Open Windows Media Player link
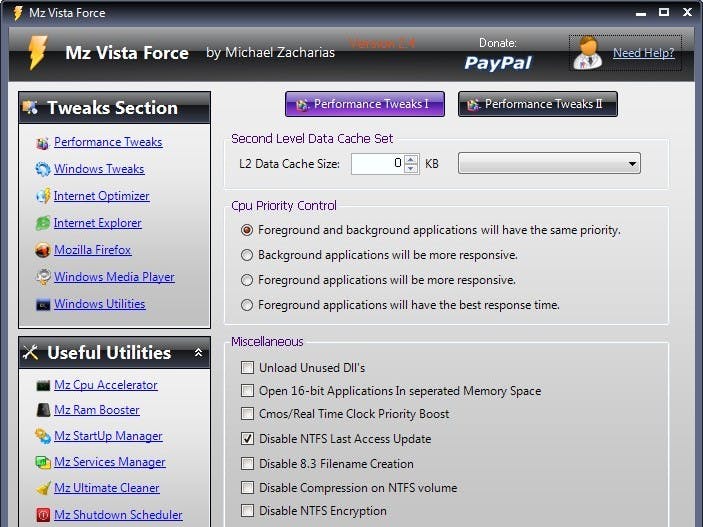The width and height of the screenshot is (703, 527). 114,277
